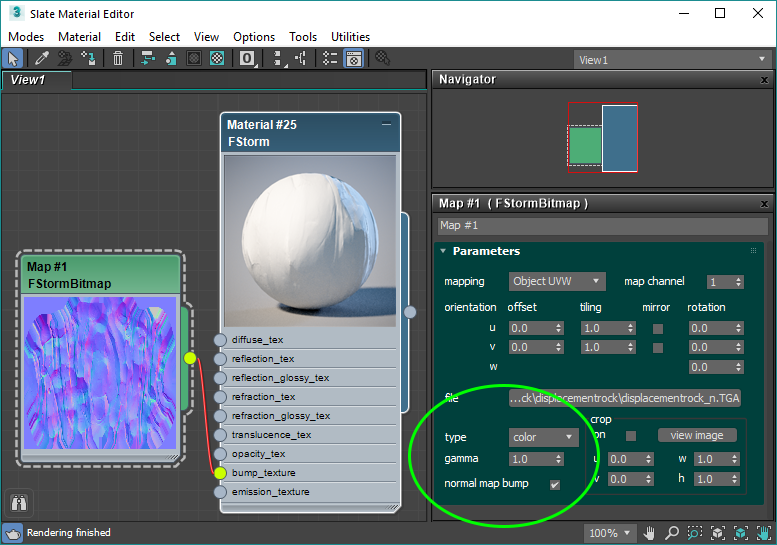Open the Select menu
777x545 pixels.
tap(165, 37)
